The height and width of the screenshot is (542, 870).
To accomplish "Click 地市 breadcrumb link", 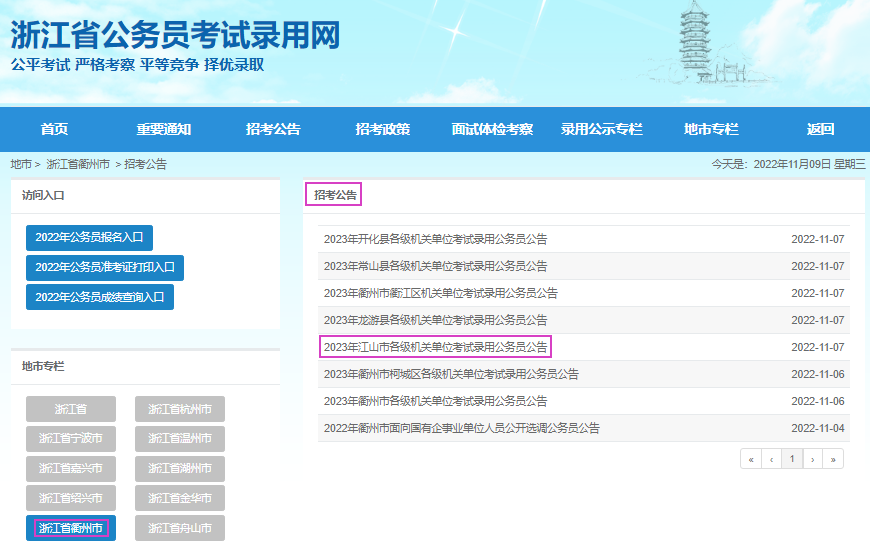I will click(x=21, y=164).
